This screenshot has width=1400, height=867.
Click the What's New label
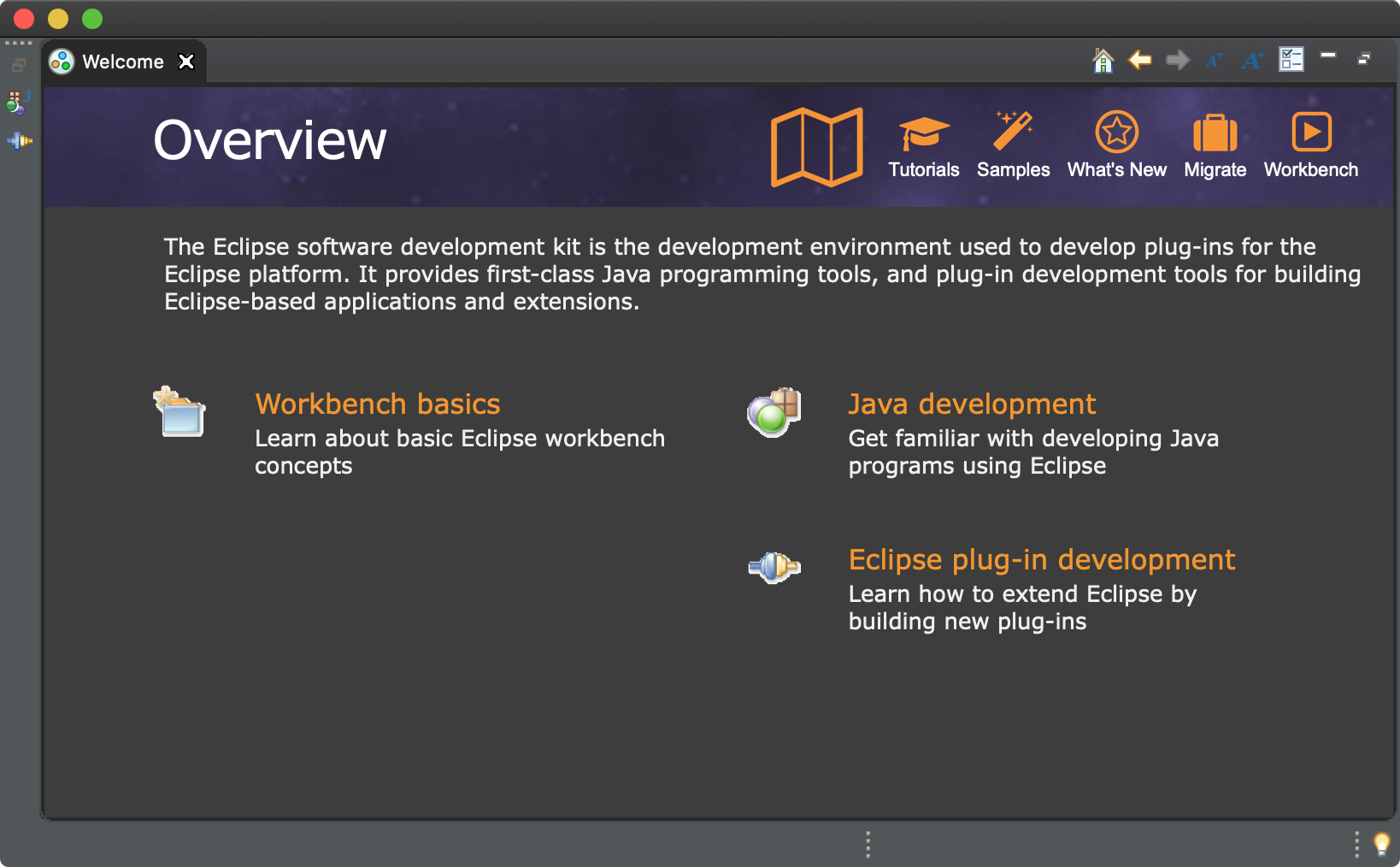(1117, 169)
